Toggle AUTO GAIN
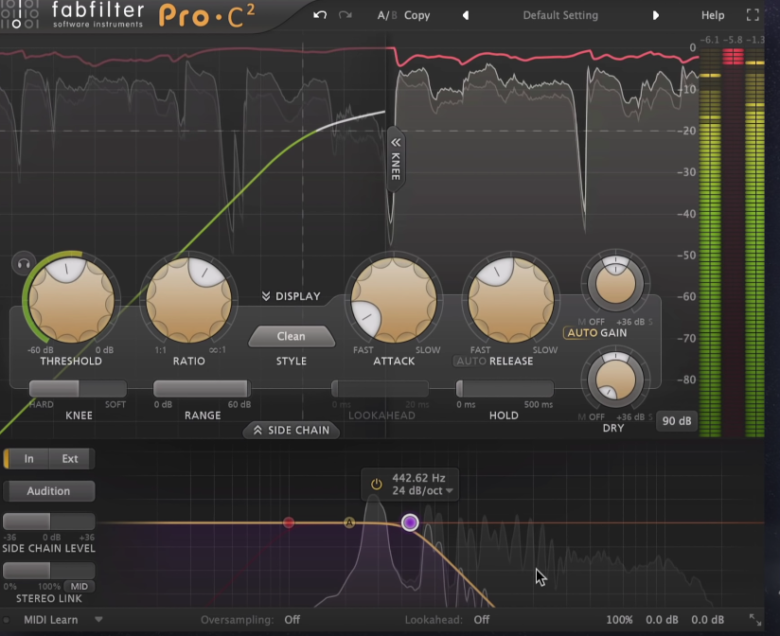Viewport: 780px width, 636px height. [x=597, y=333]
